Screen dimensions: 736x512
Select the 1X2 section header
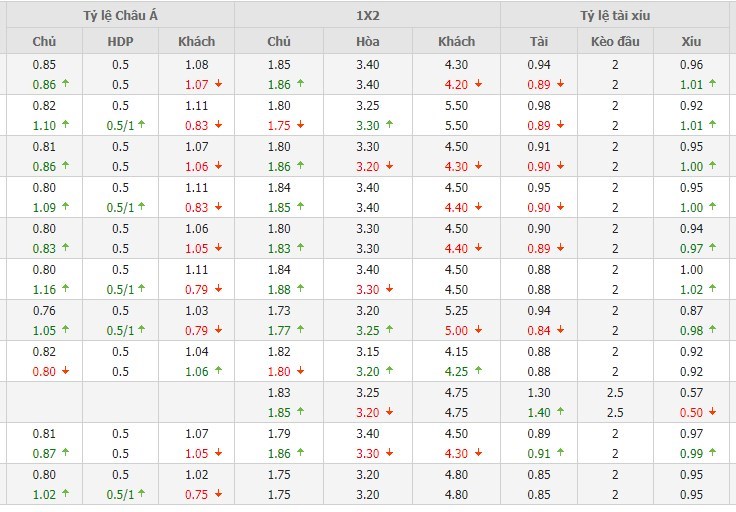[367, 15]
